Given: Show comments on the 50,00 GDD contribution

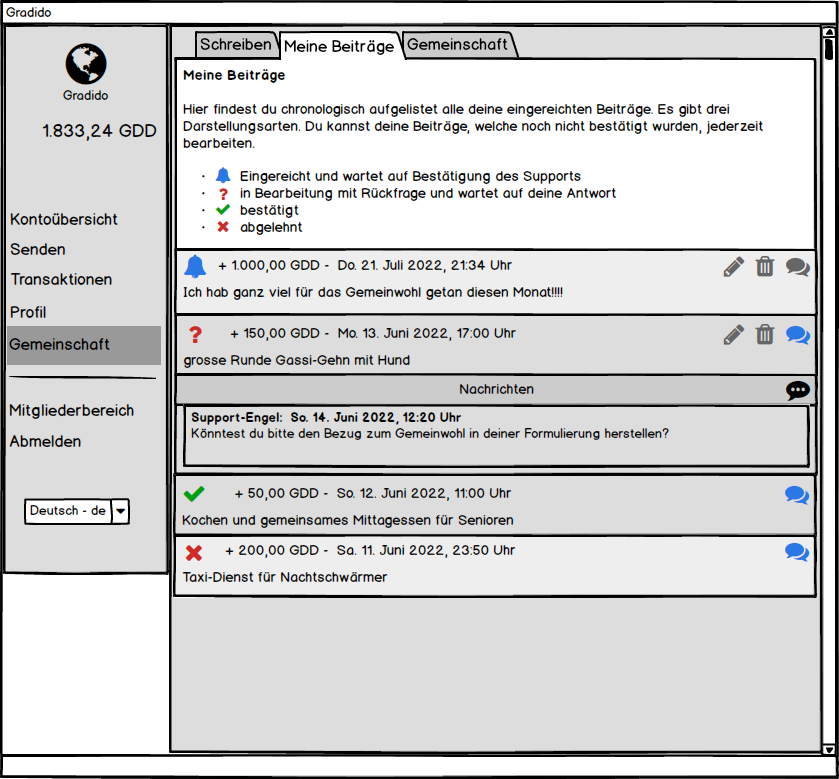Looking at the screenshot, I should click(x=797, y=494).
